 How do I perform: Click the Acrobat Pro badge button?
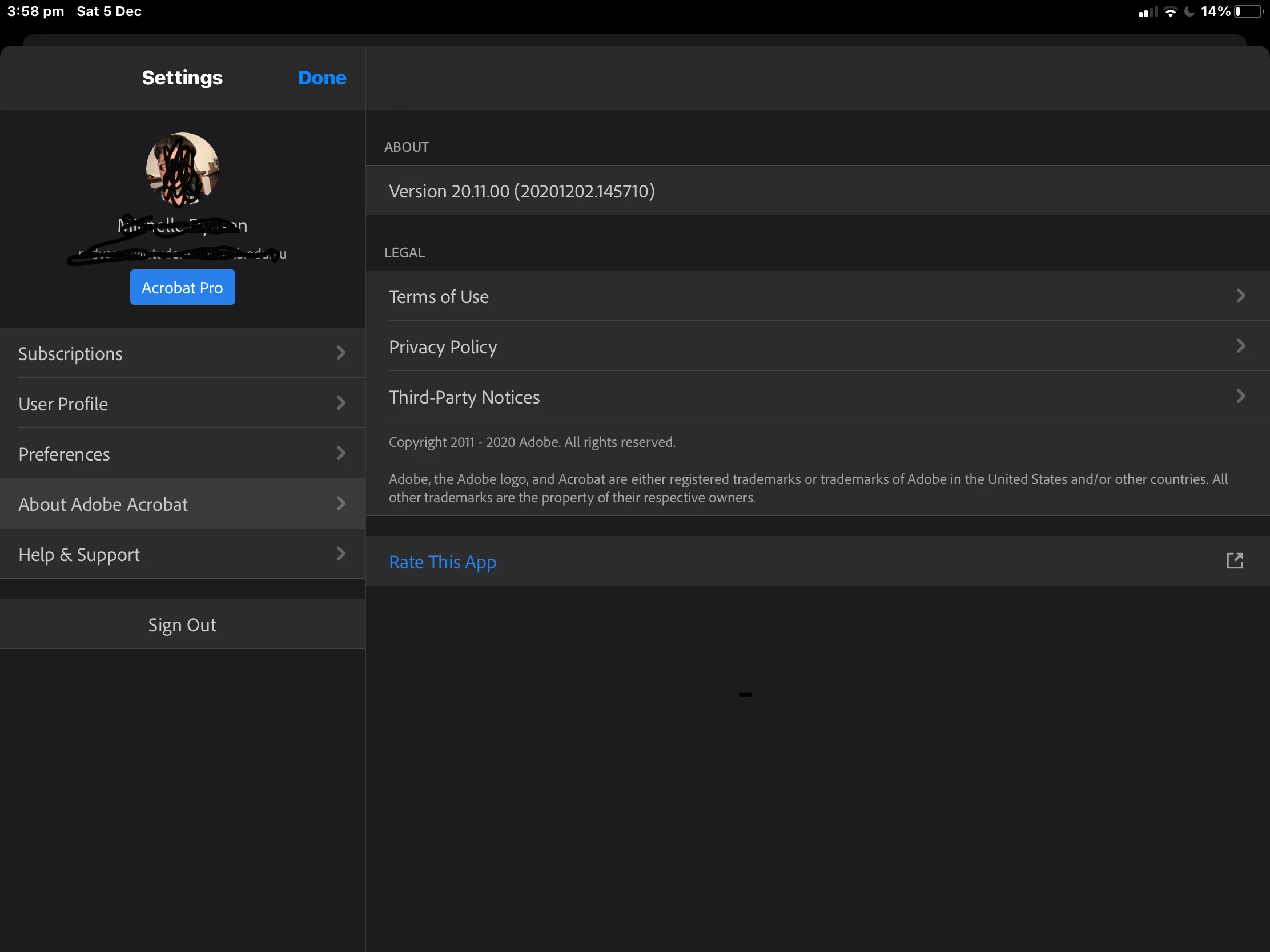(183, 287)
